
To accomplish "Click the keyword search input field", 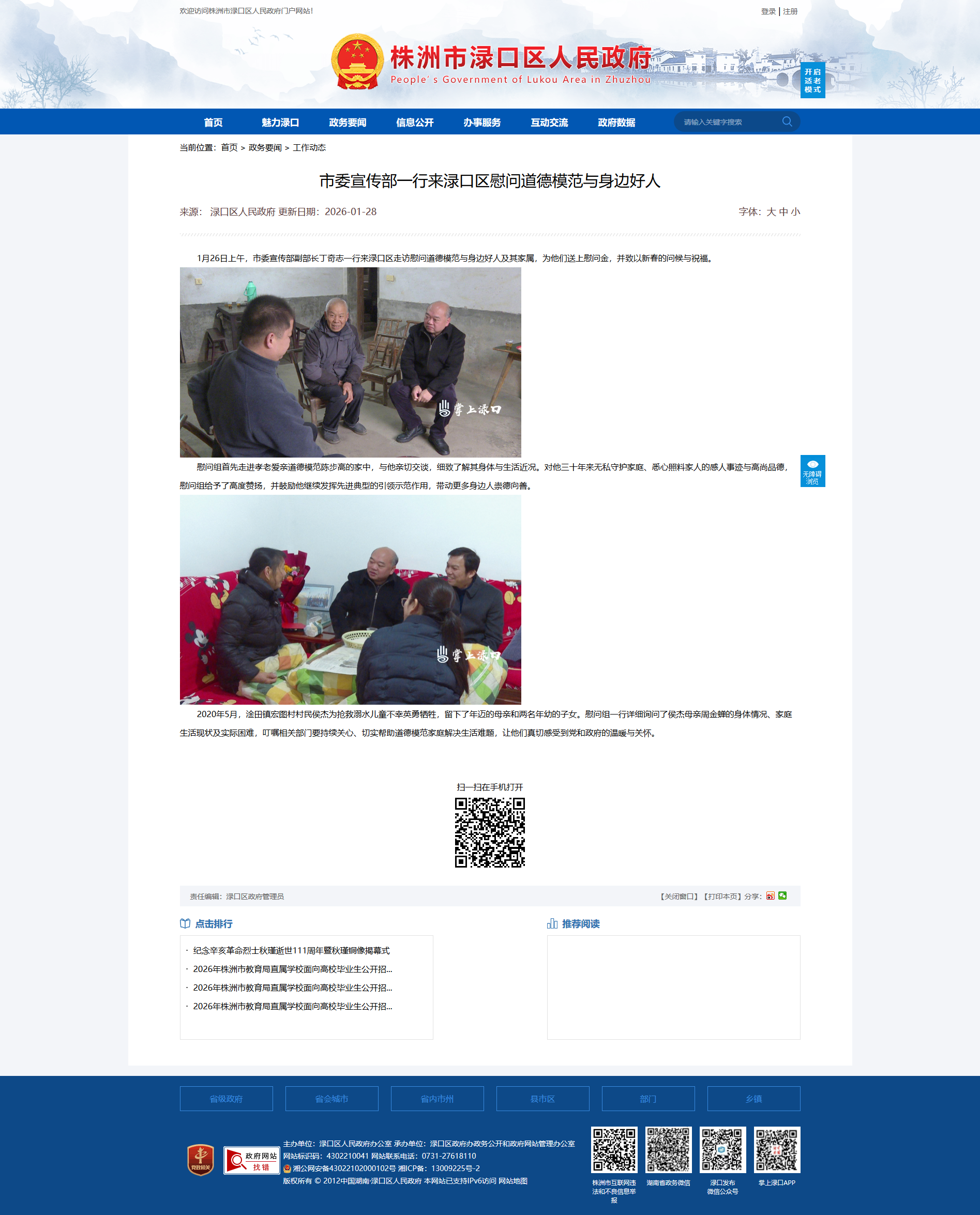I will (x=728, y=122).
